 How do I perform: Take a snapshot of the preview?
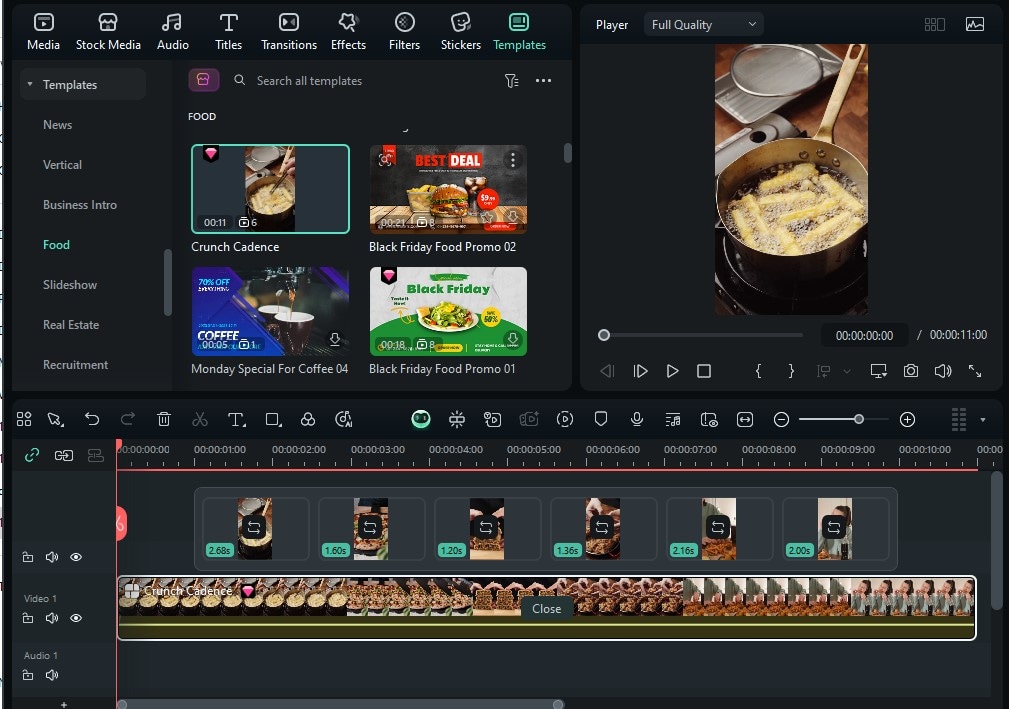coord(911,371)
